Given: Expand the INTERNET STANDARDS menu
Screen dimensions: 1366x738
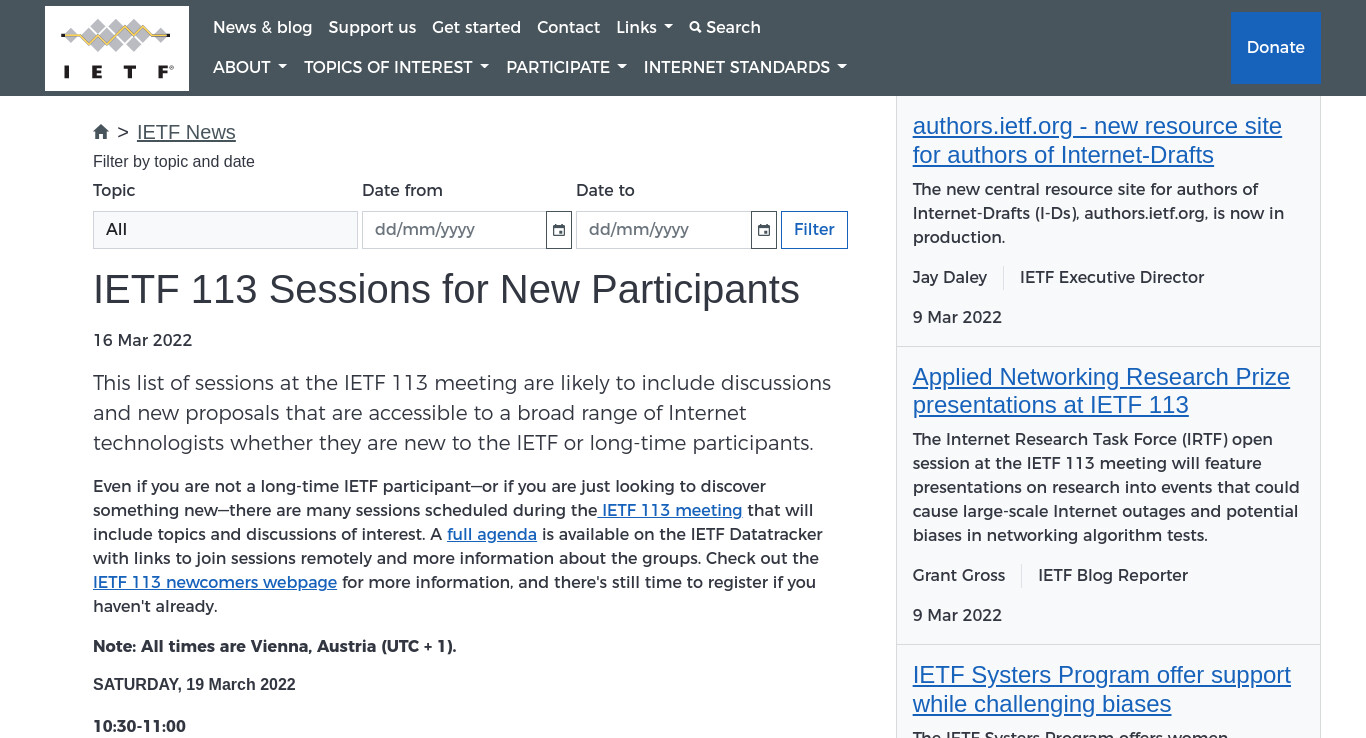Looking at the screenshot, I should pos(745,67).
